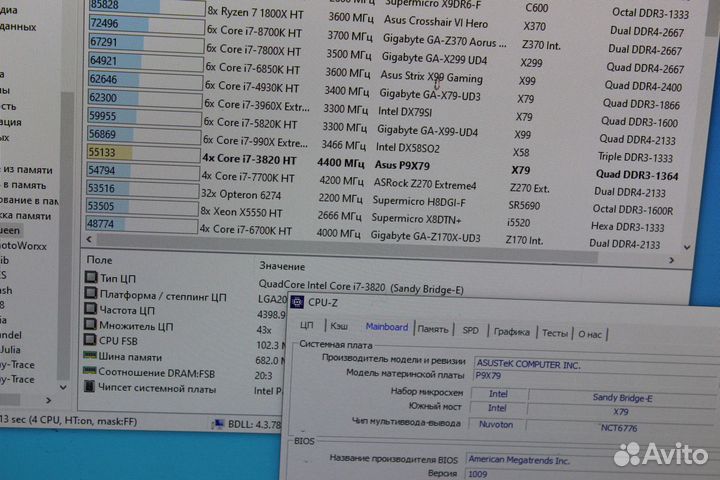This screenshot has height=480, width=720.
Task: Select the '8x Xeon X5550 HT' row
Action: [x=242, y=212]
